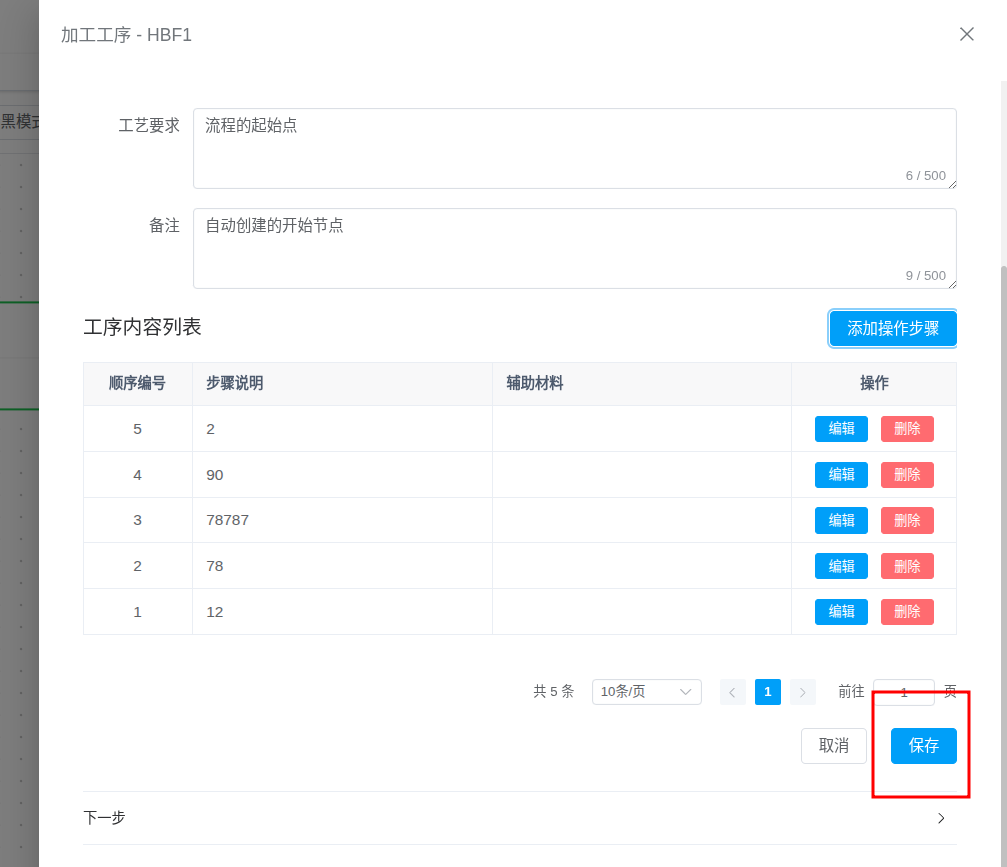Screen dimensions: 1007x867
Task: Select page 1 in the pagination bar
Action: [767, 691]
